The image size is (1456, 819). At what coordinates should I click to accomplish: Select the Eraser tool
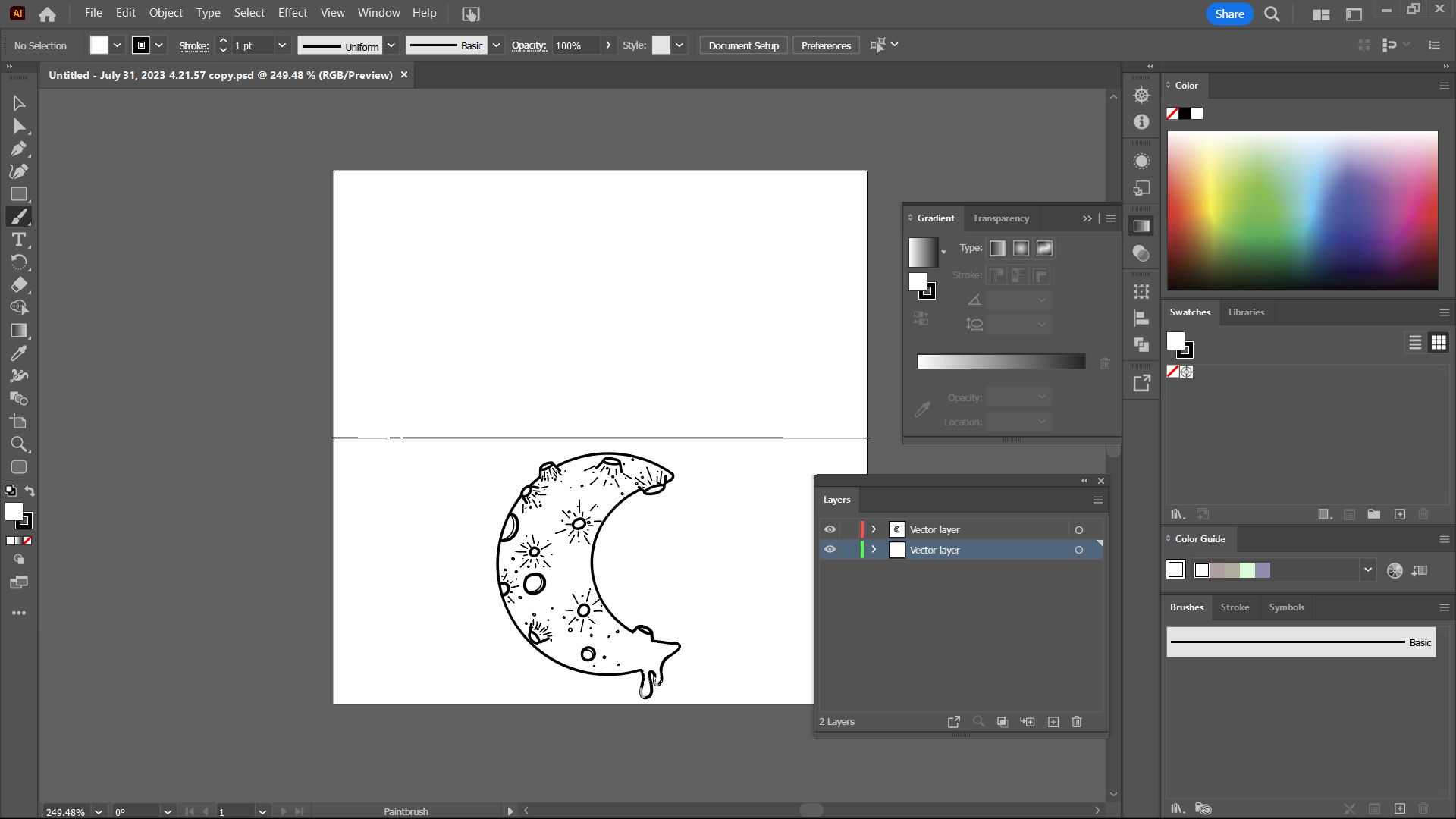19,285
